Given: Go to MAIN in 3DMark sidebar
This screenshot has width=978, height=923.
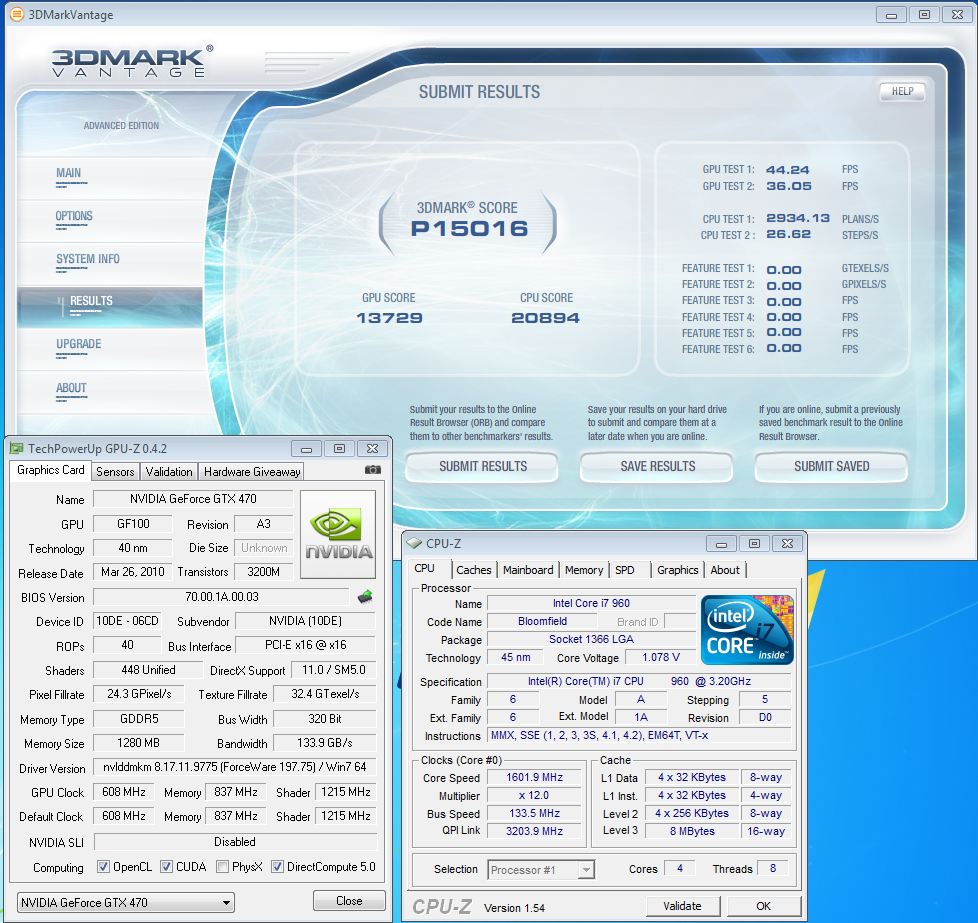Looking at the screenshot, I should [x=69, y=173].
